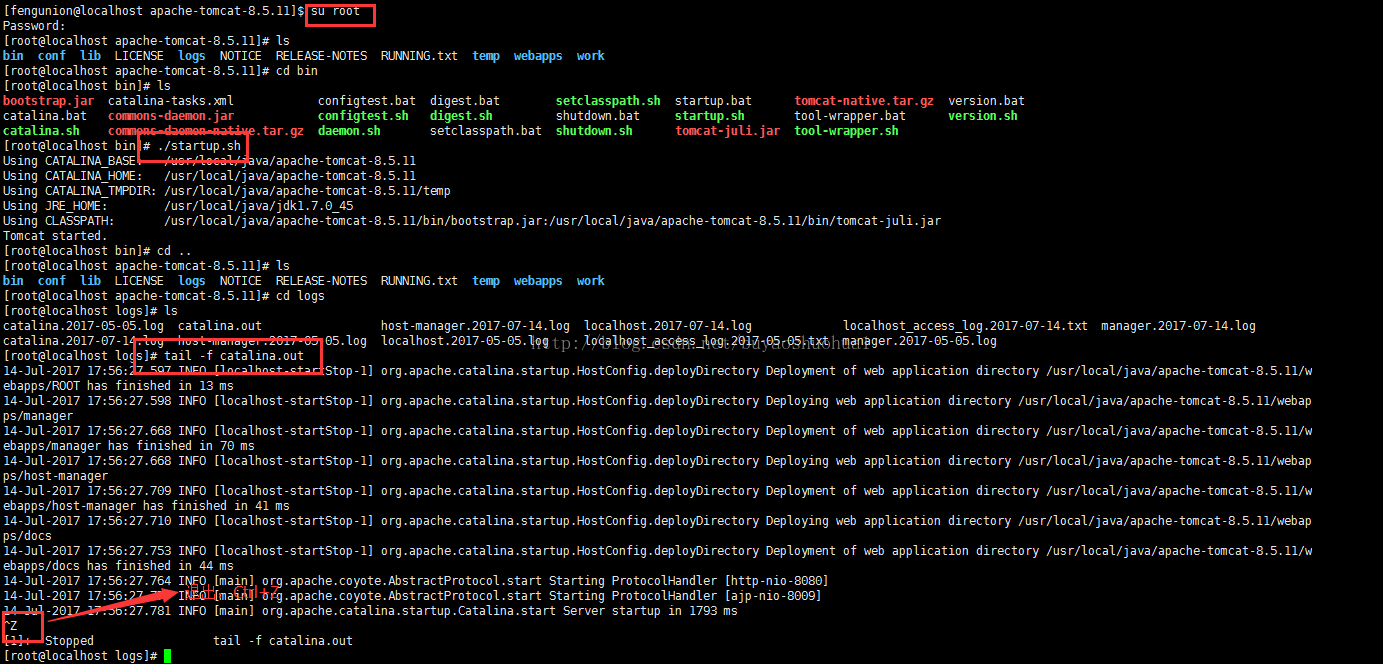This screenshot has width=1383, height=664.
Task: Click host-manager.2017-07-14.log file name
Action: 475,326
